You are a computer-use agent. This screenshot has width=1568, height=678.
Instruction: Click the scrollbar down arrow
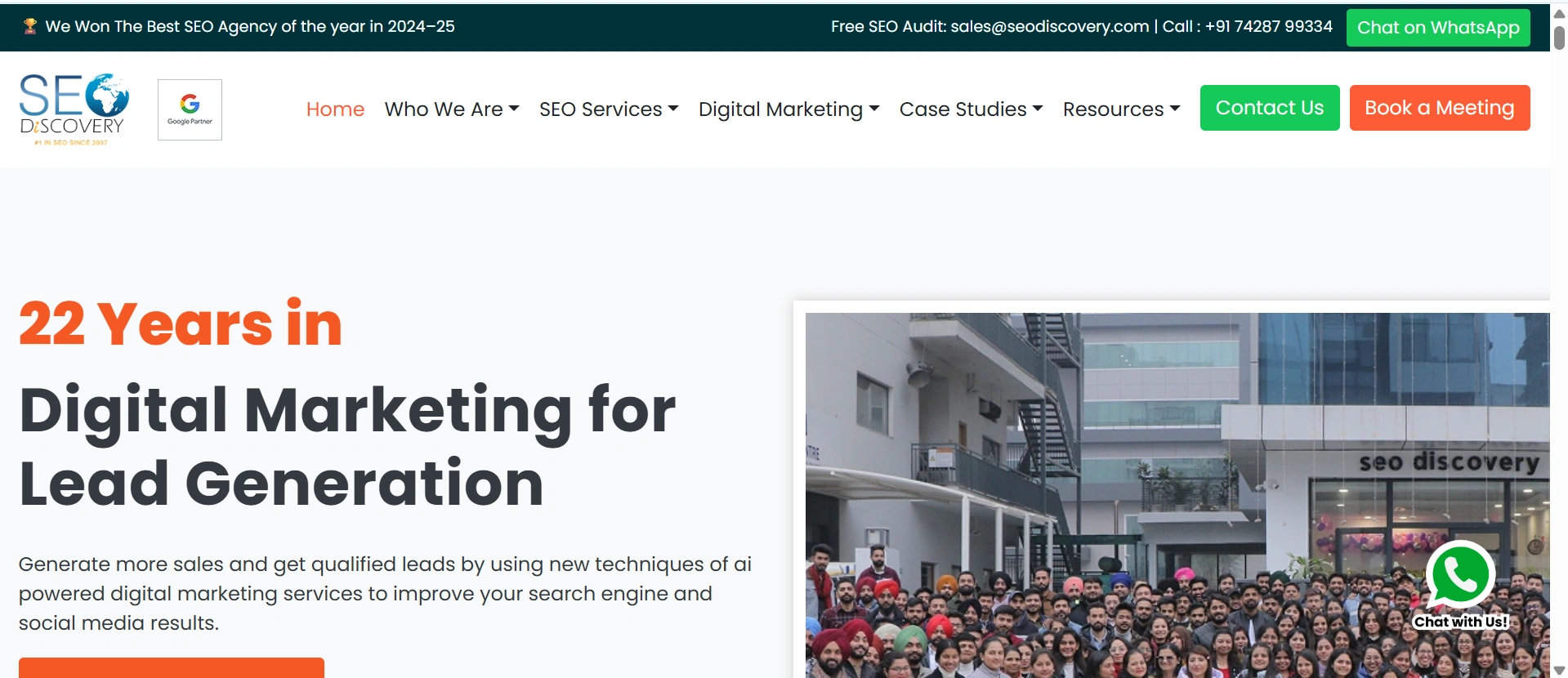(x=1559, y=671)
